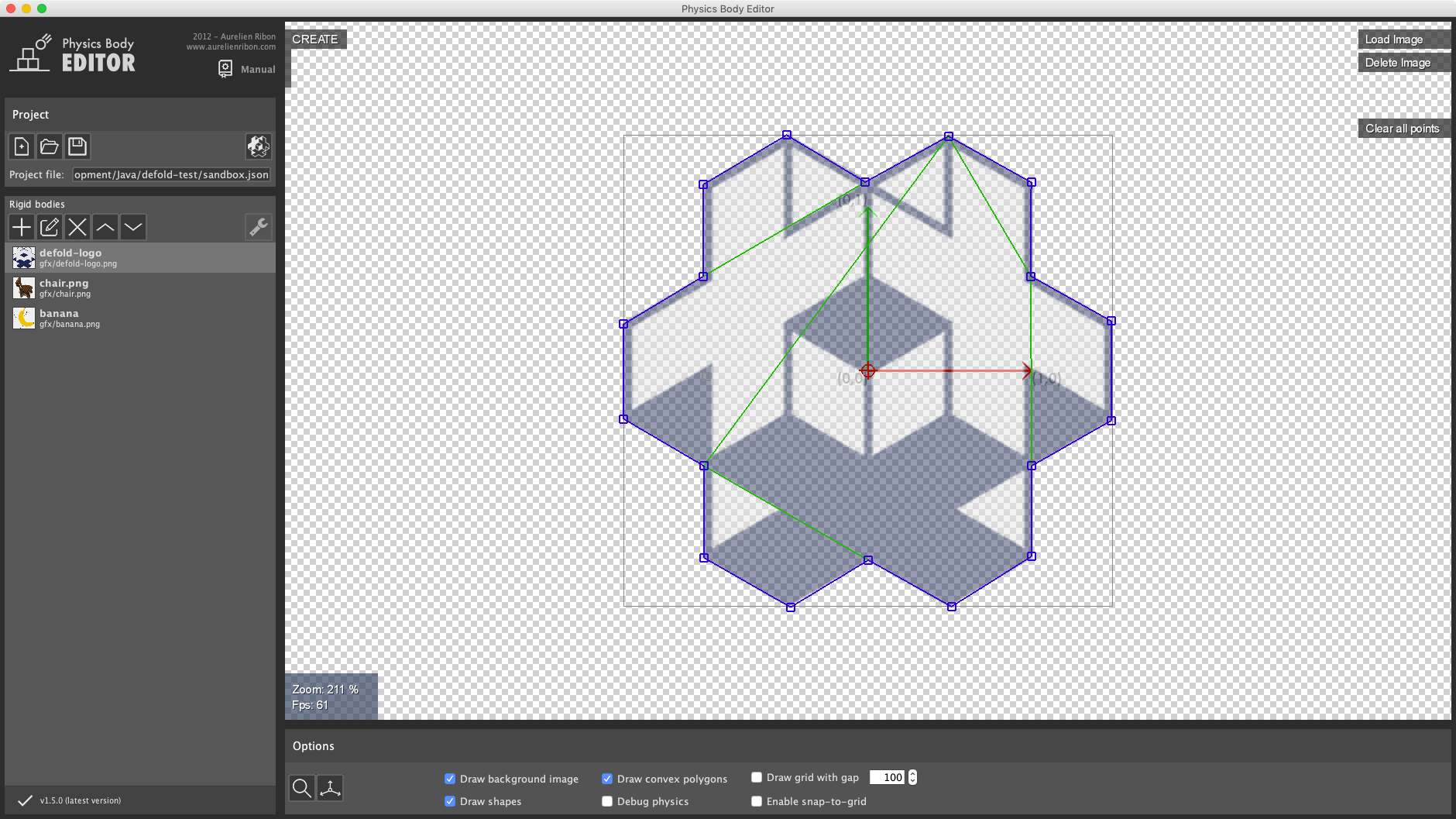Move selected body down in list
Image resolution: width=1456 pixels, height=819 pixels.
point(133,227)
